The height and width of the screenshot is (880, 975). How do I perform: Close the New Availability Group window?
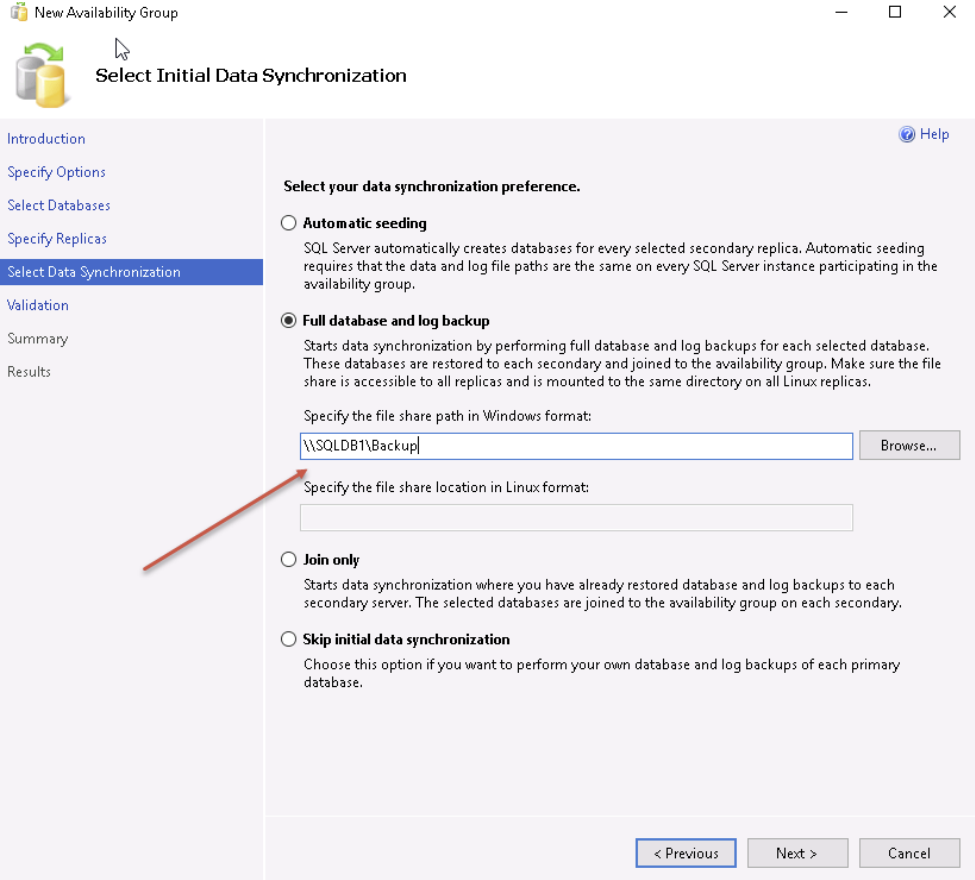coord(949,12)
